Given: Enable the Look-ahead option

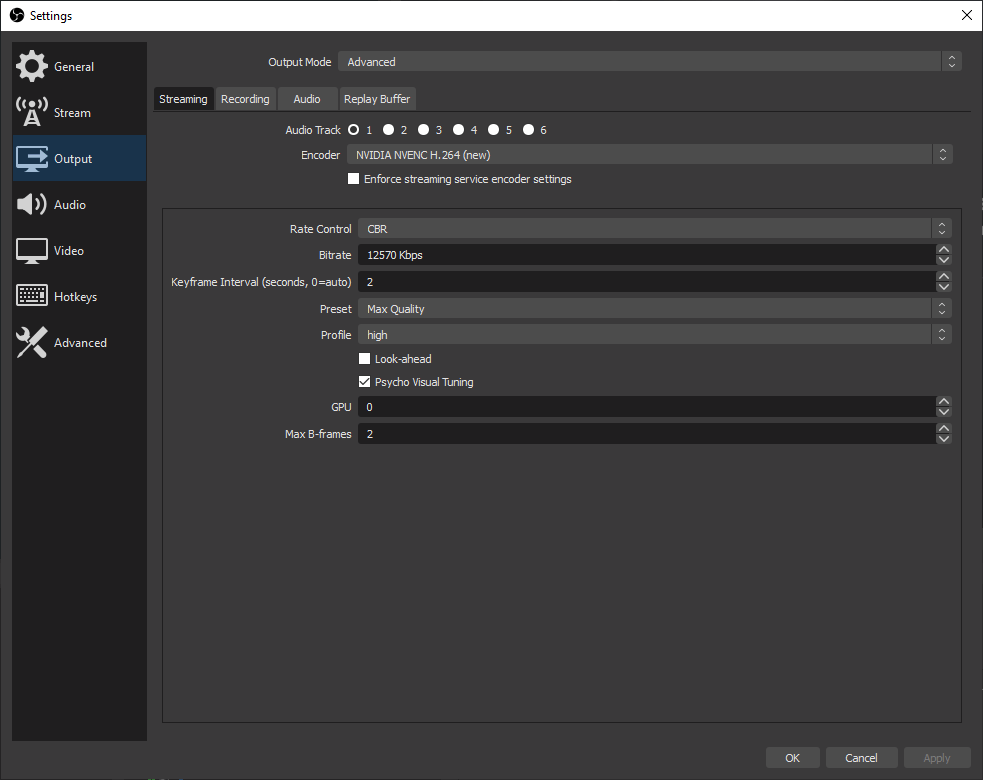Looking at the screenshot, I should click(364, 358).
